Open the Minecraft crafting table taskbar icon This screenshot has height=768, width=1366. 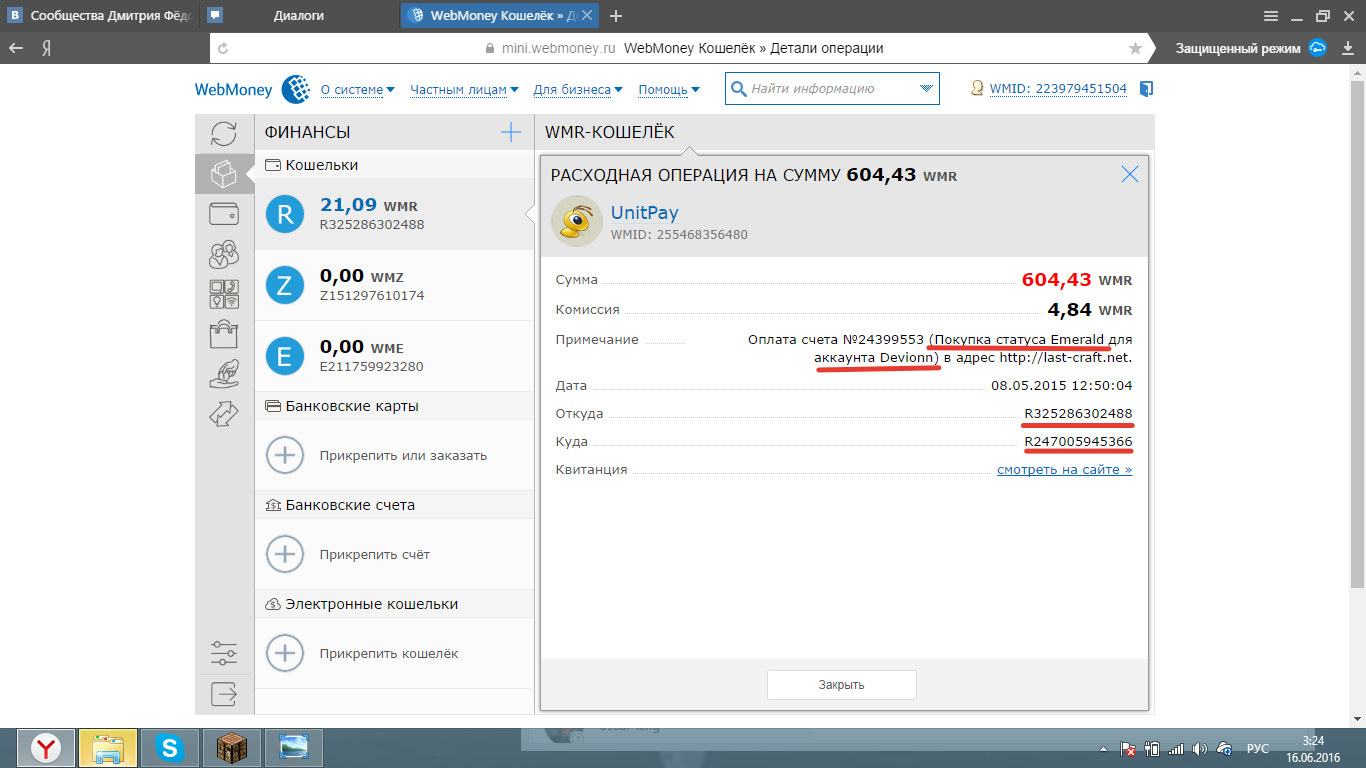[x=232, y=748]
